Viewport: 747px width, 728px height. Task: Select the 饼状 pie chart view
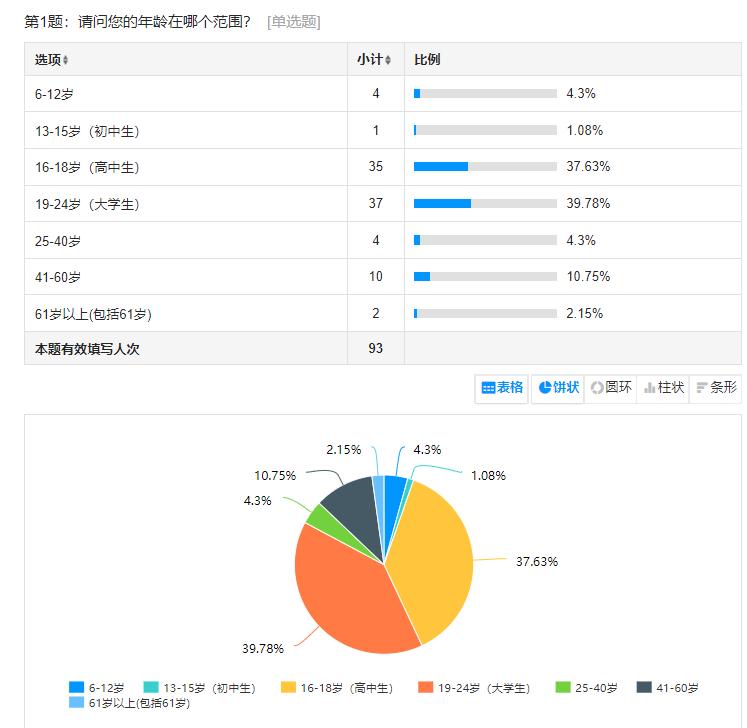point(558,388)
